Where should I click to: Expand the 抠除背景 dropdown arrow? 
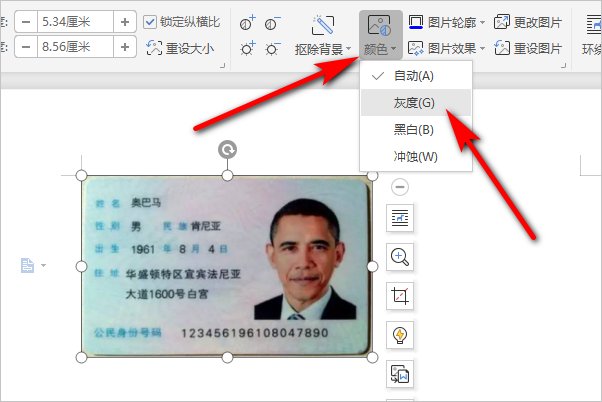[x=349, y=49]
